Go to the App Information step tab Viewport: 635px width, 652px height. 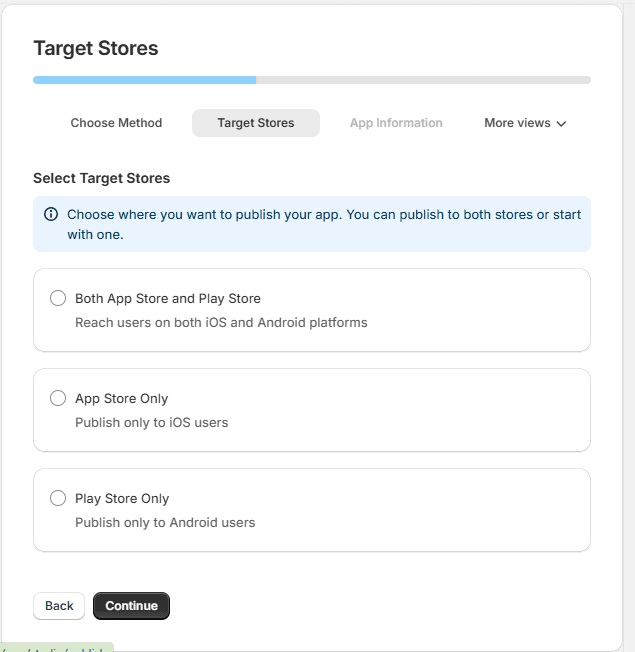[x=396, y=123]
